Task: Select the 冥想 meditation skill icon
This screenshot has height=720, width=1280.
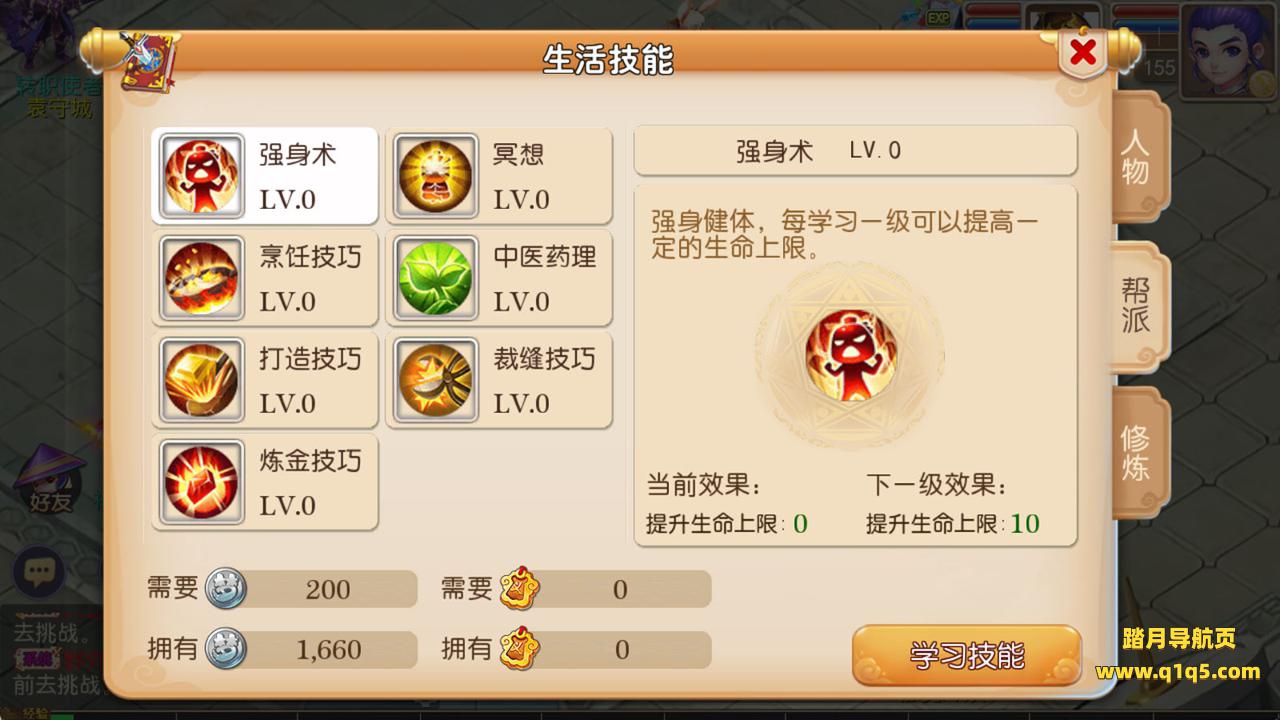Action: point(436,176)
